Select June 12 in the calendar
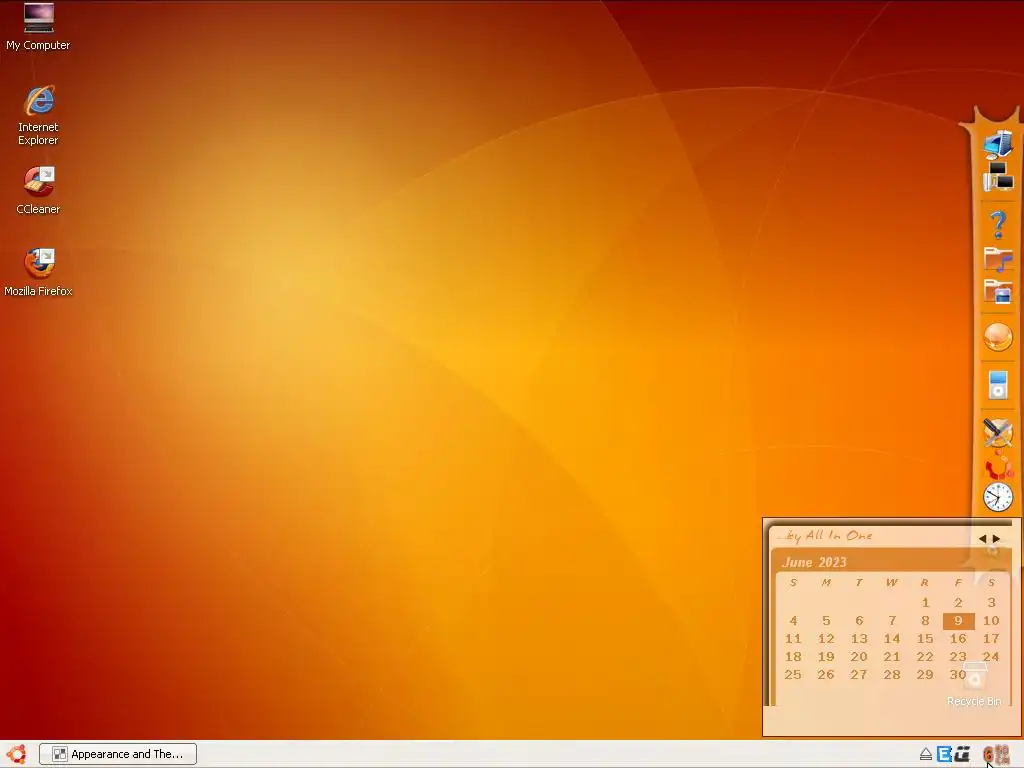This screenshot has width=1024, height=768. [826, 639]
